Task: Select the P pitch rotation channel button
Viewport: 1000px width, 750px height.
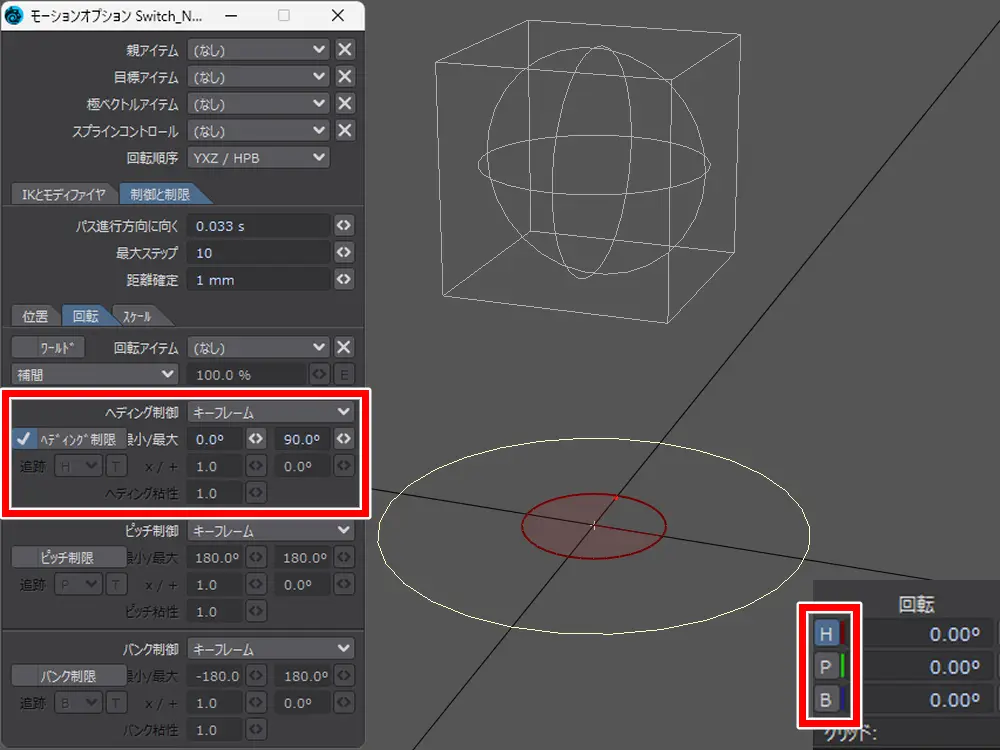Action: pyautogui.click(x=826, y=667)
